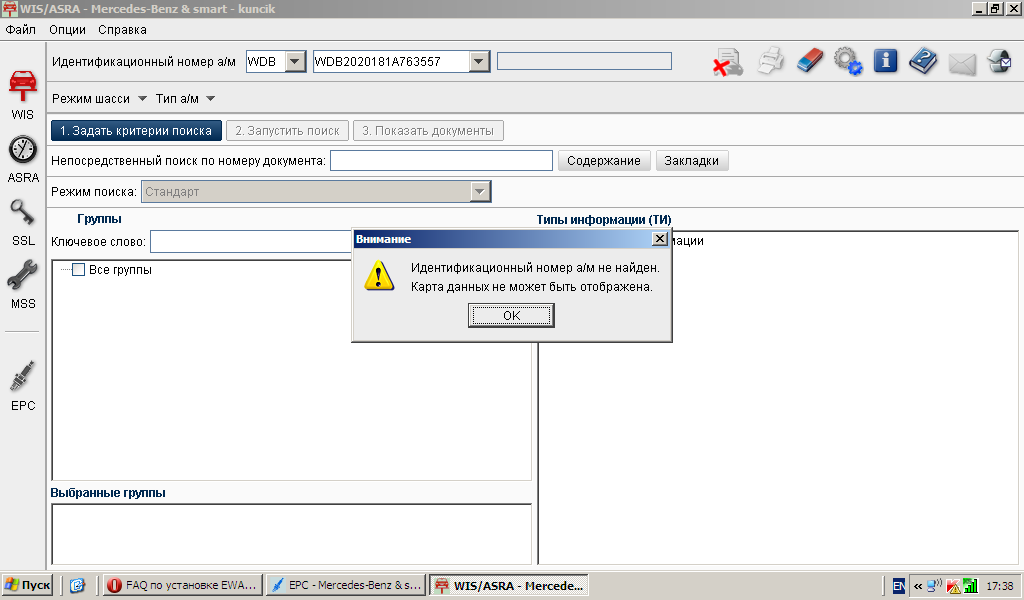The height and width of the screenshot is (600, 1024).
Task: Click OK in the Внимание dialog
Action: tap(511, 315)
